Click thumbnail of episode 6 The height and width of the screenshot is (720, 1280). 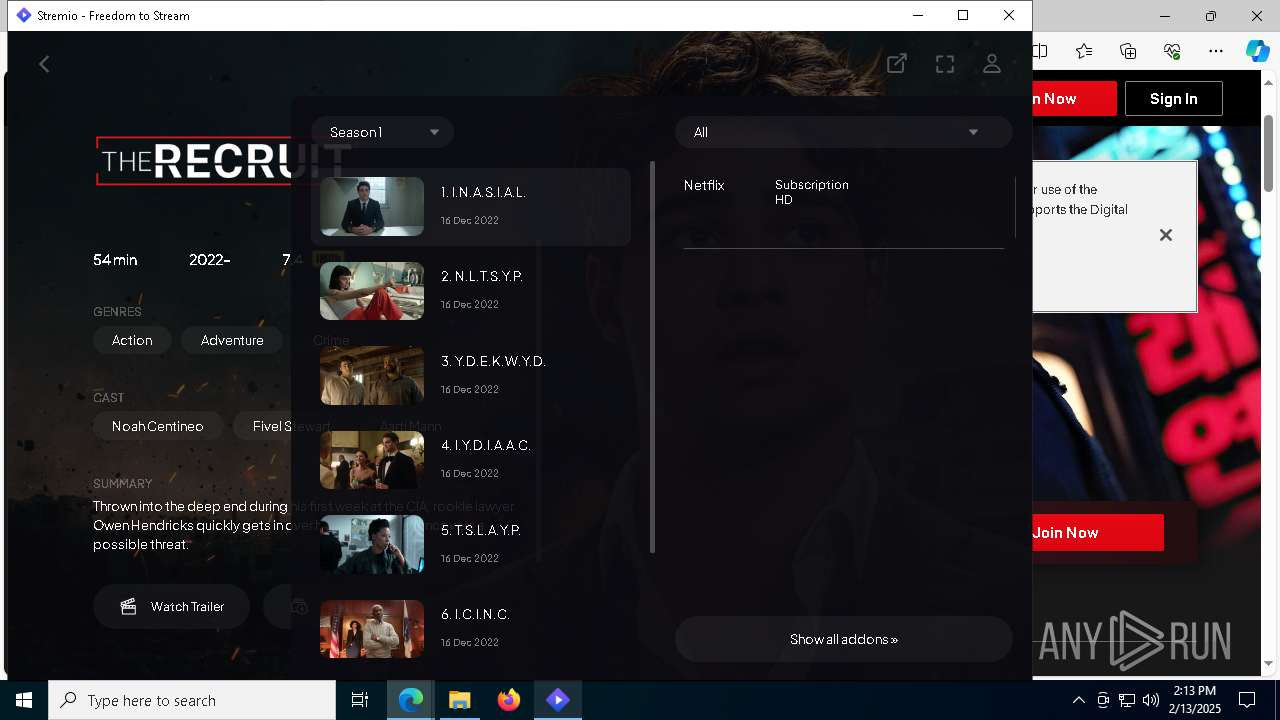coord(372,629)
